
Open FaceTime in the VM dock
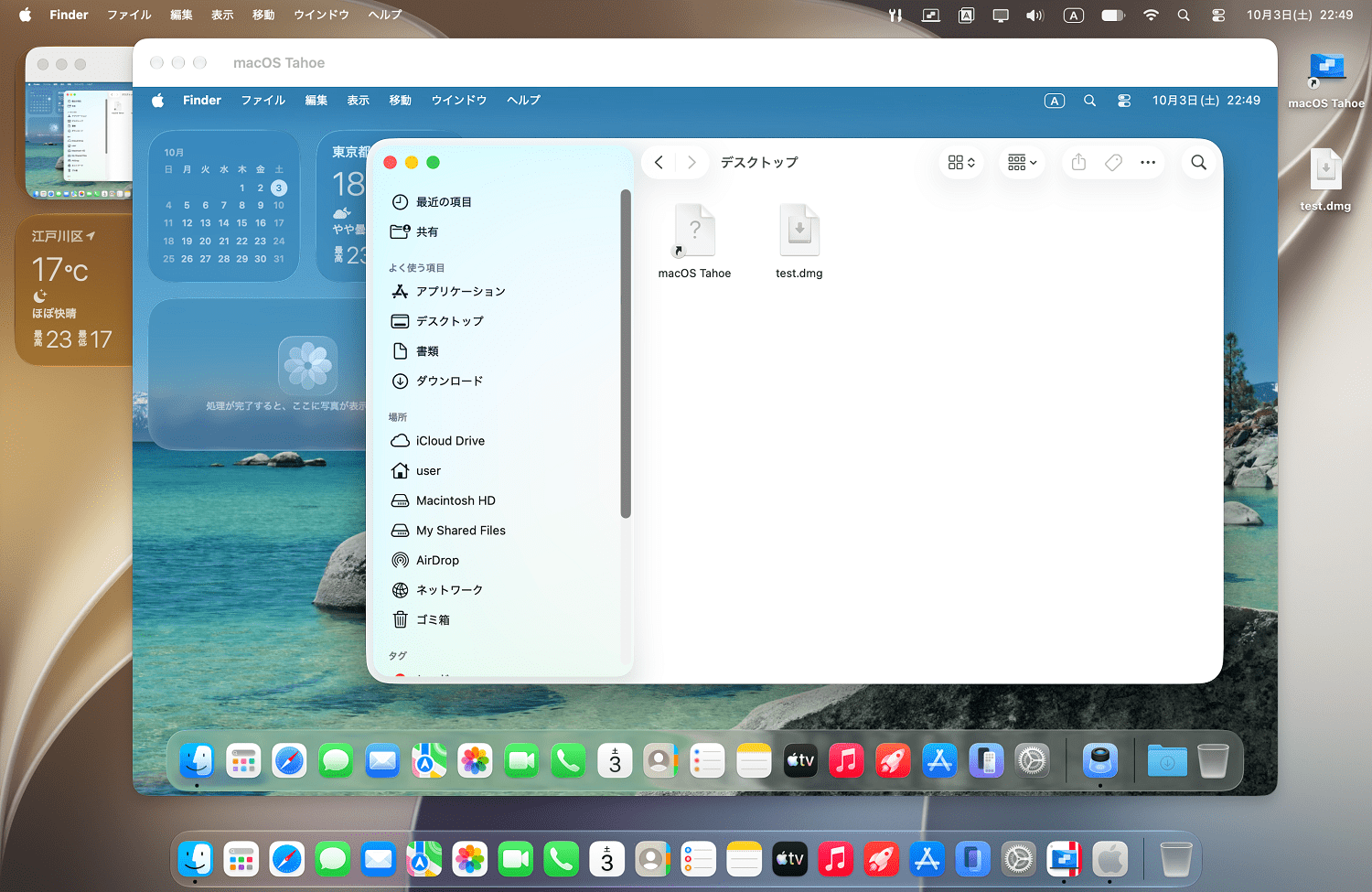tap(521, 760)
